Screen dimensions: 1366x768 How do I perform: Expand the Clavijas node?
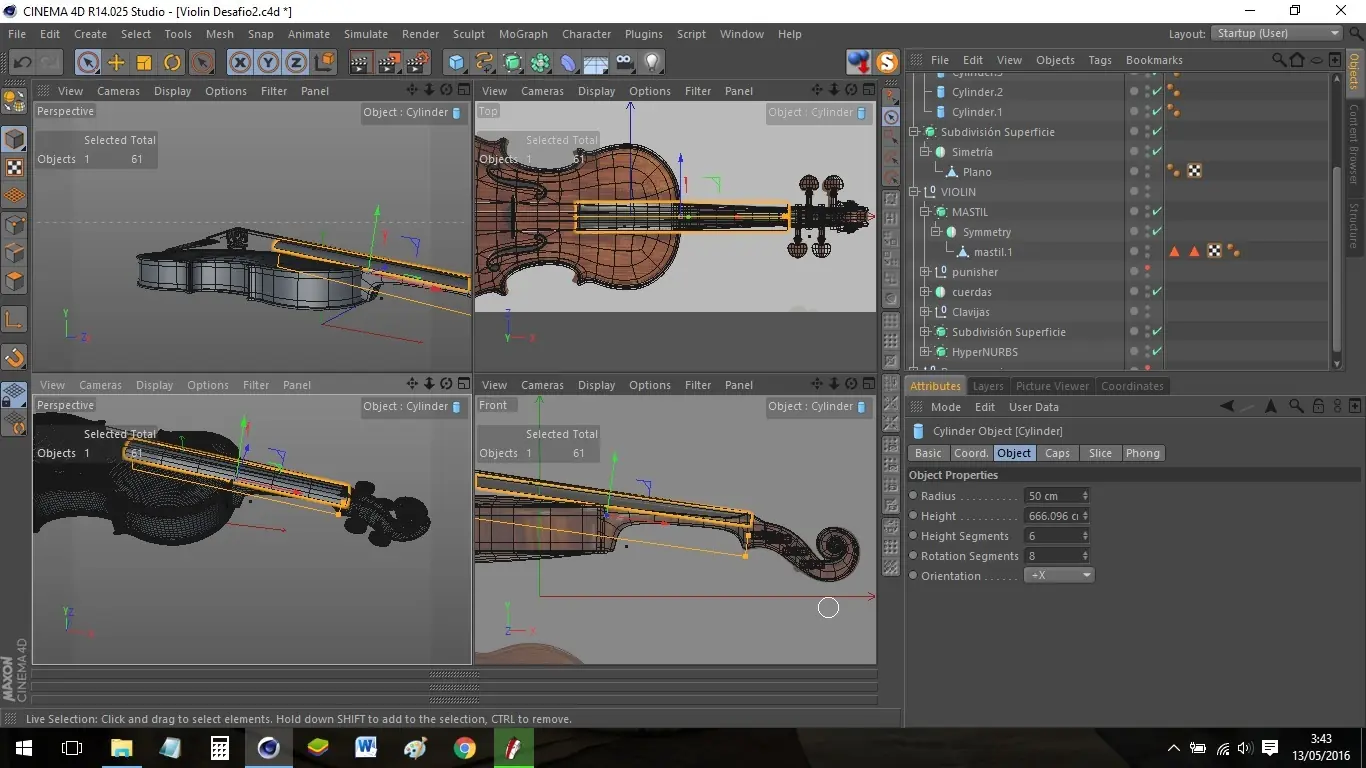point(925,312)
